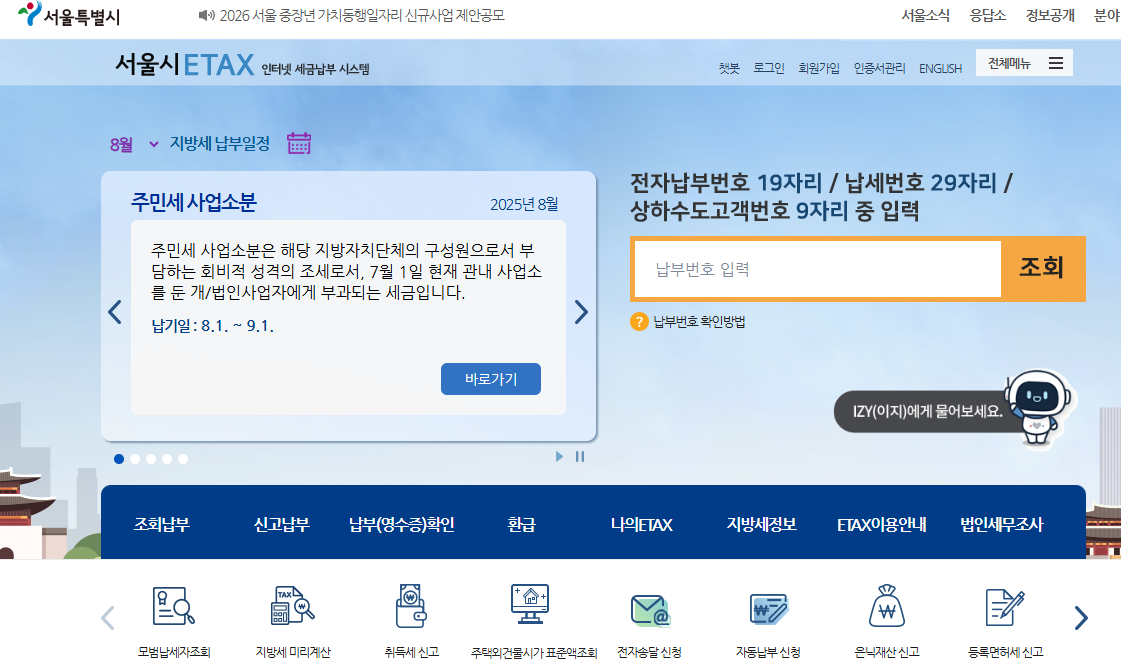The image size is (1121, 663).
Task: Click the 서울특별시 logo
Action: (x=69, y=14)
